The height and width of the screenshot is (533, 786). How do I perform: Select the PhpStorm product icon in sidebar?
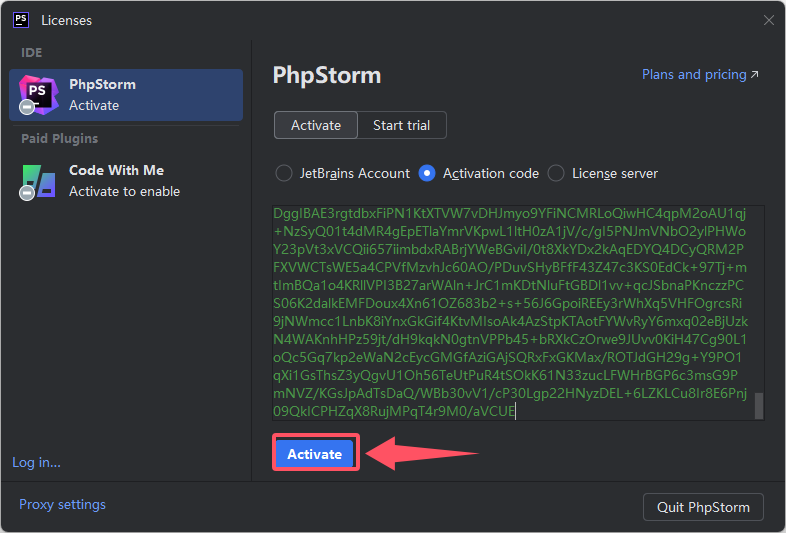[x=38, y=95]
